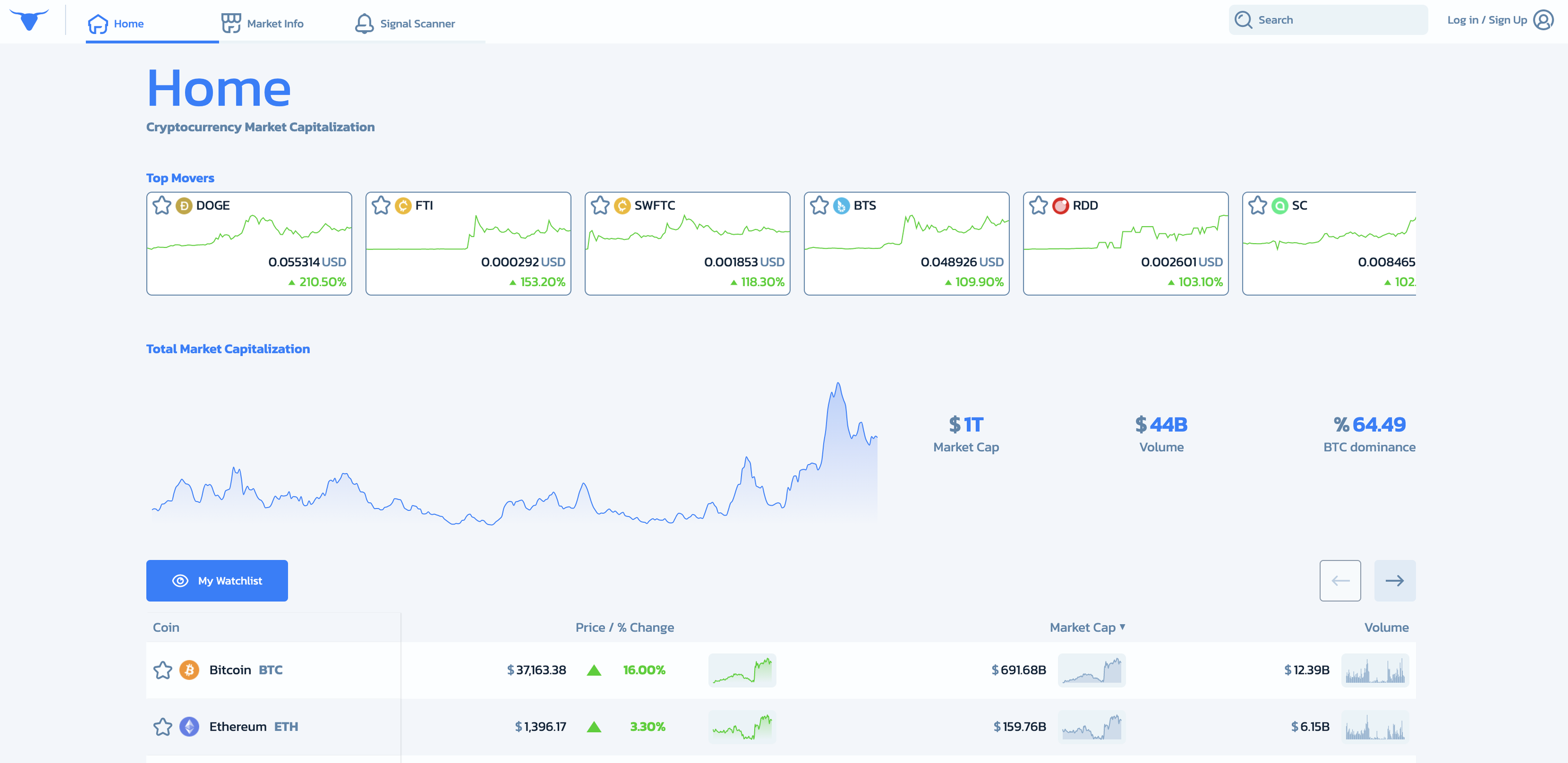This screenshot has height=763, width=1568.
Task: Click the BTS coin icon
Action: [841, 206]
